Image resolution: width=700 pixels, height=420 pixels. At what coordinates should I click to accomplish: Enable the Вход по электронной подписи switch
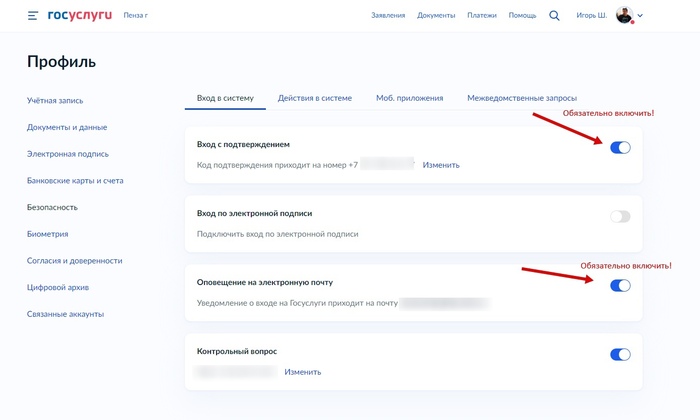(x=620, y=216)
